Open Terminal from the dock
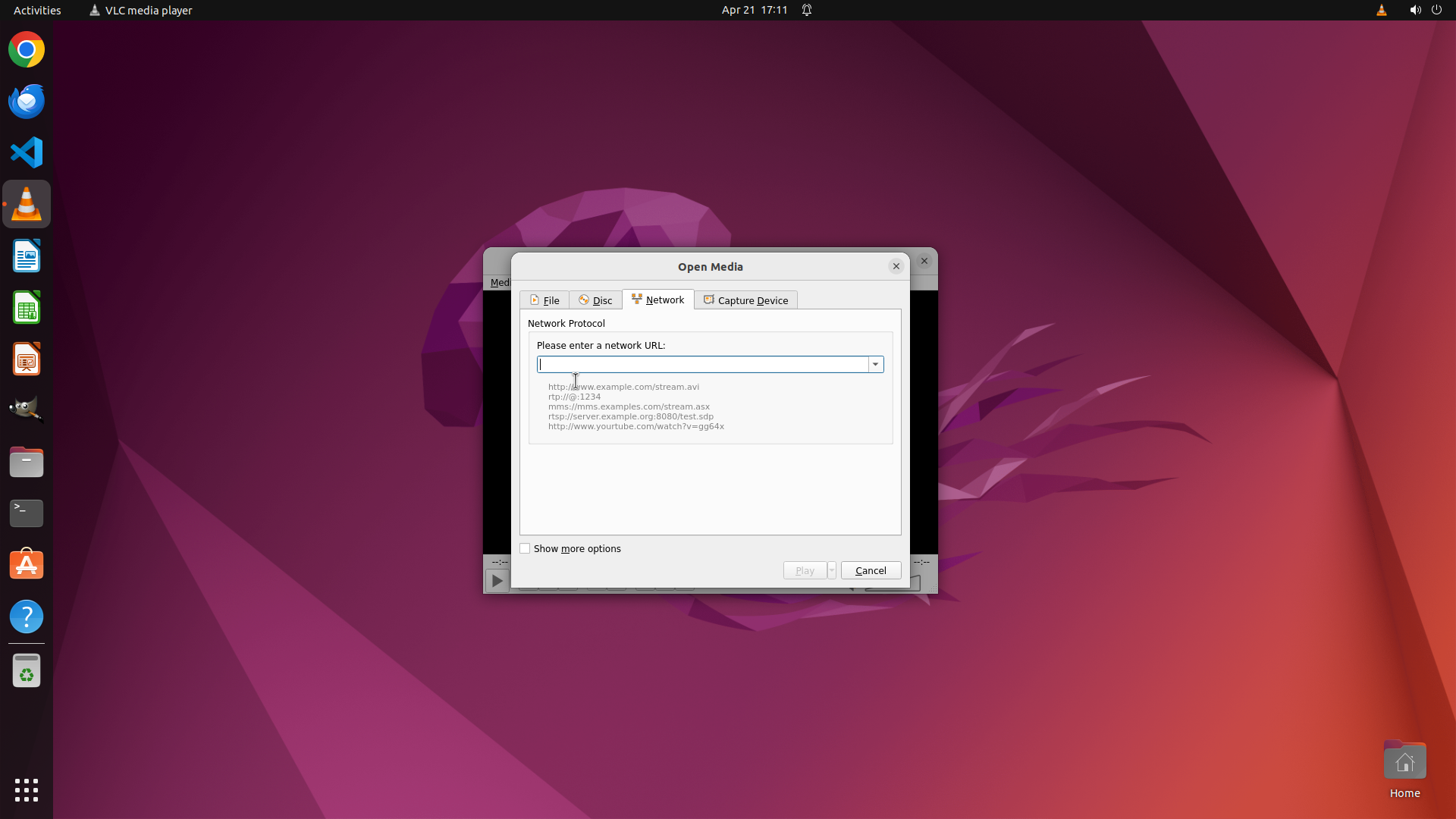 click(27, 513)
